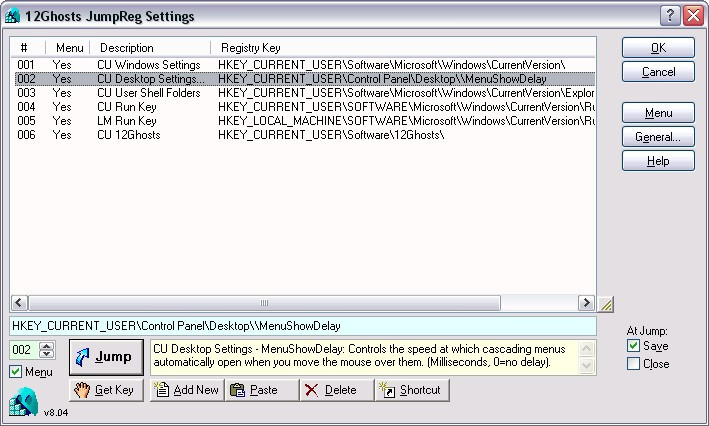709x426 pixels.
Task: Click the Delete button with red X
Action: pyautogui.click(x=337, y=390)
